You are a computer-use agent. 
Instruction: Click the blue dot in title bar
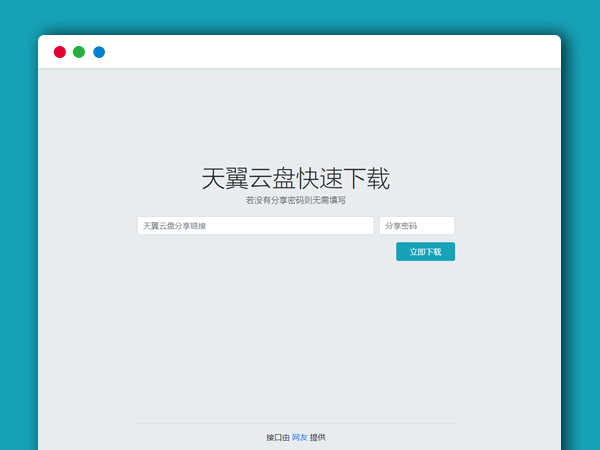point(99,52)
